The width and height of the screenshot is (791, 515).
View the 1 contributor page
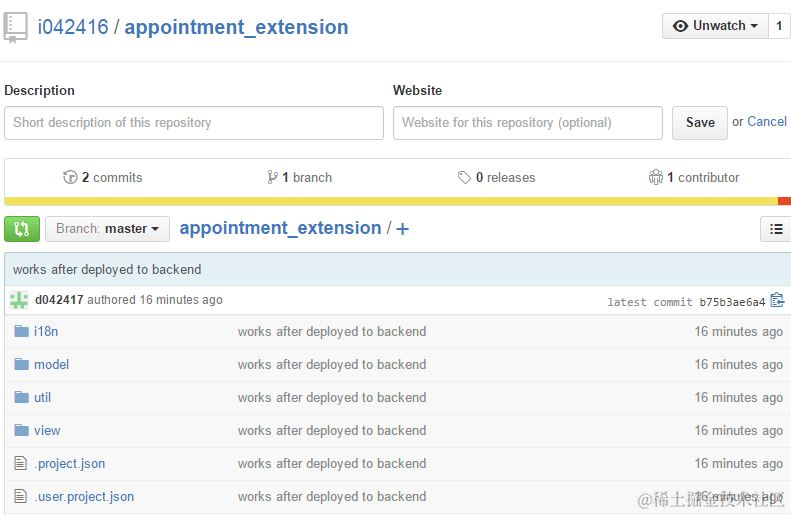[694, 178]
